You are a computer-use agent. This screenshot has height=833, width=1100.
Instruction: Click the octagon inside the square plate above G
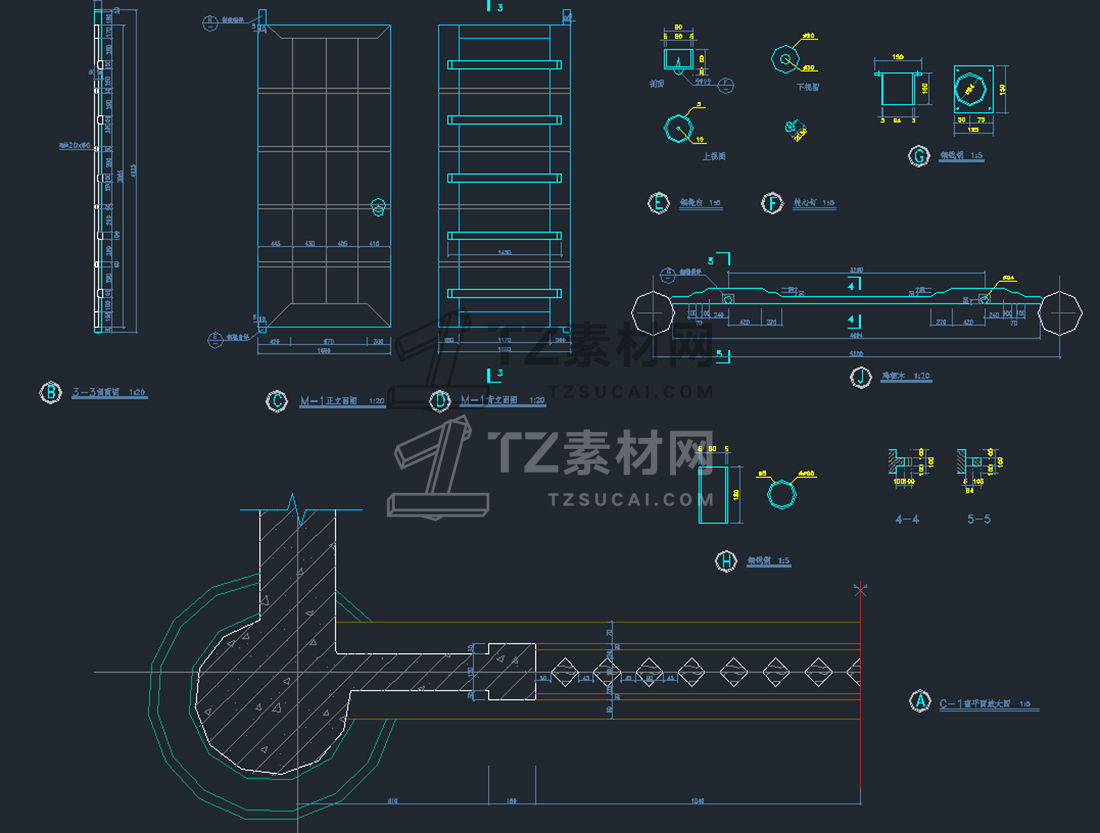pyautogui.click(x=971, y=89)
